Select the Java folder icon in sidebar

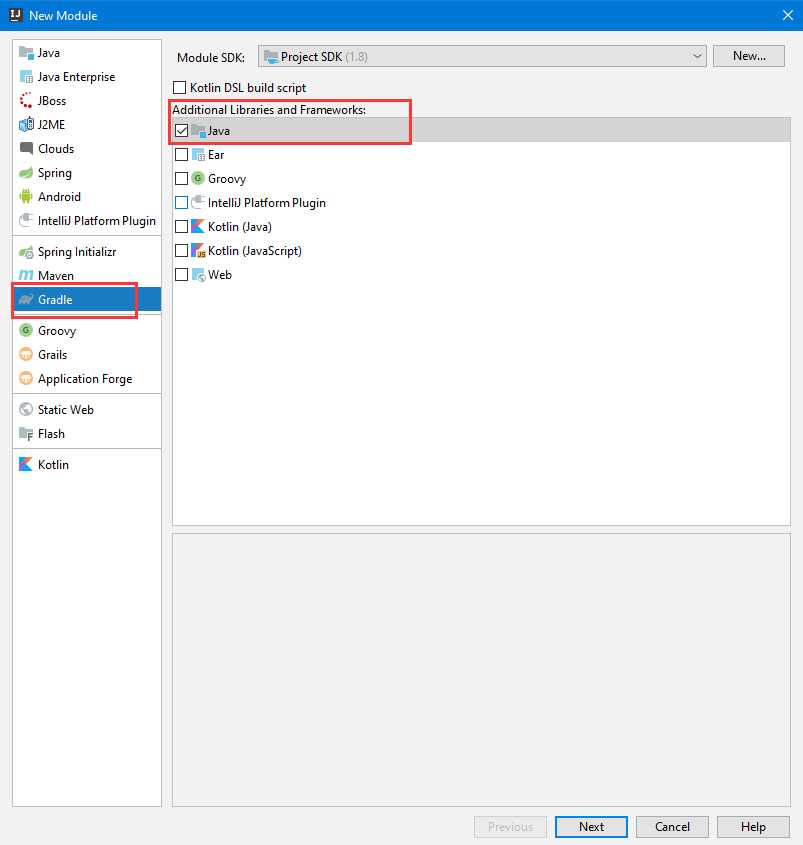26,53
